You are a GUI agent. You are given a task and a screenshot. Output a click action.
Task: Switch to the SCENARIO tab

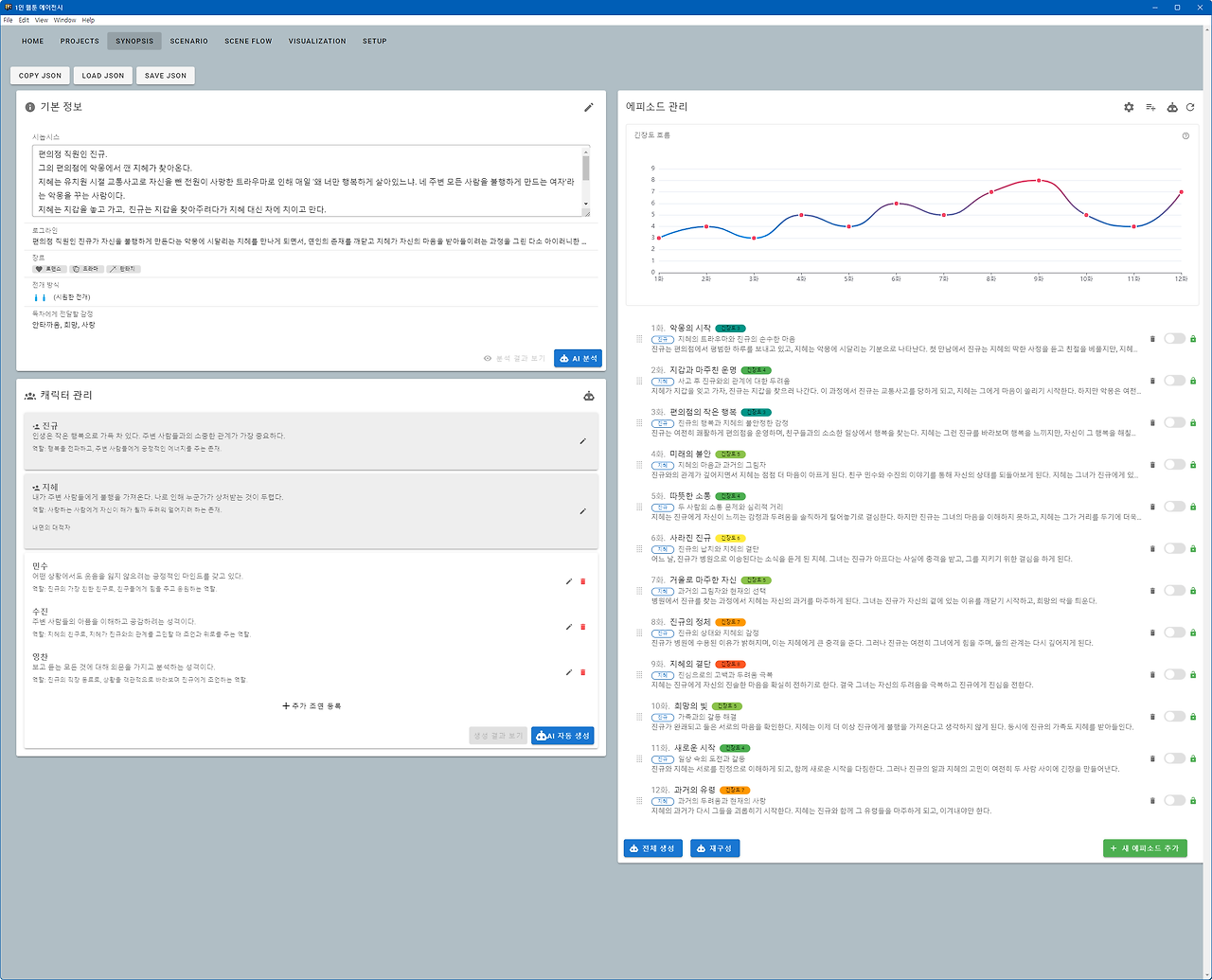click(188, 42)
